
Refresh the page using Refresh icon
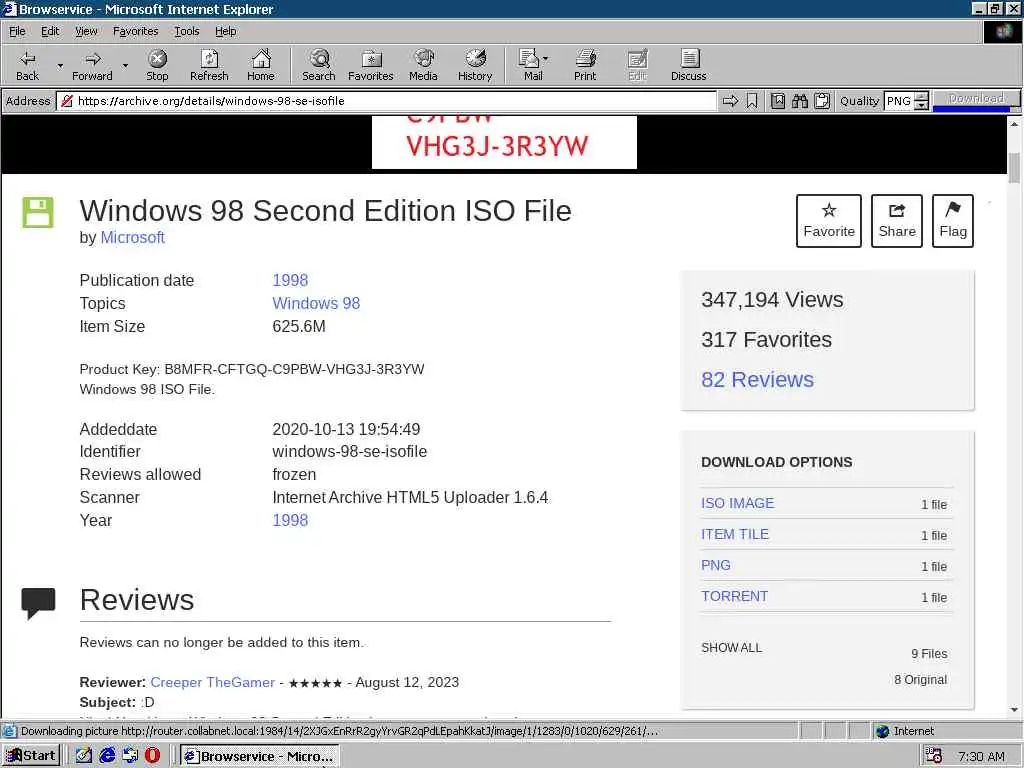coord(209,65)
